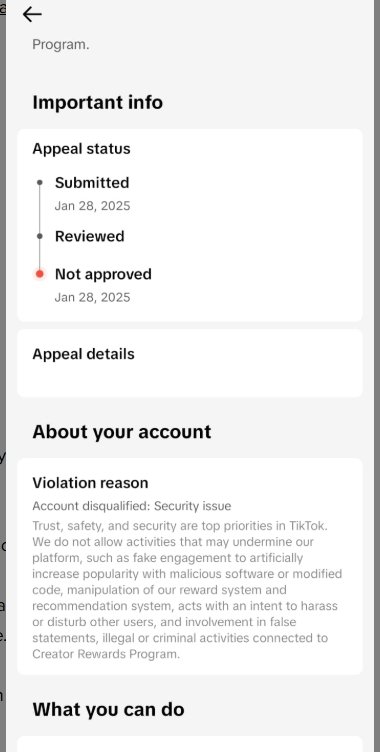This screenshot has height=752, width=380.
Task: Click the Creator Rewards Program mention
Action: pyautogui.click(x=106, y=654)
